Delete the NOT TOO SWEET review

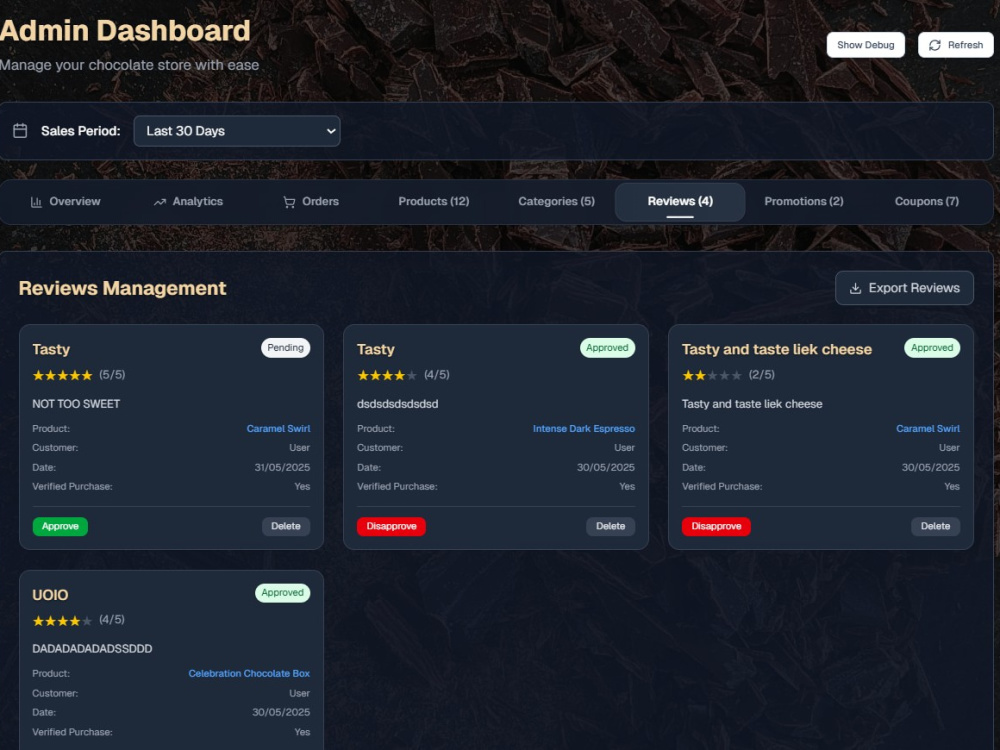[x=286, y=526]
